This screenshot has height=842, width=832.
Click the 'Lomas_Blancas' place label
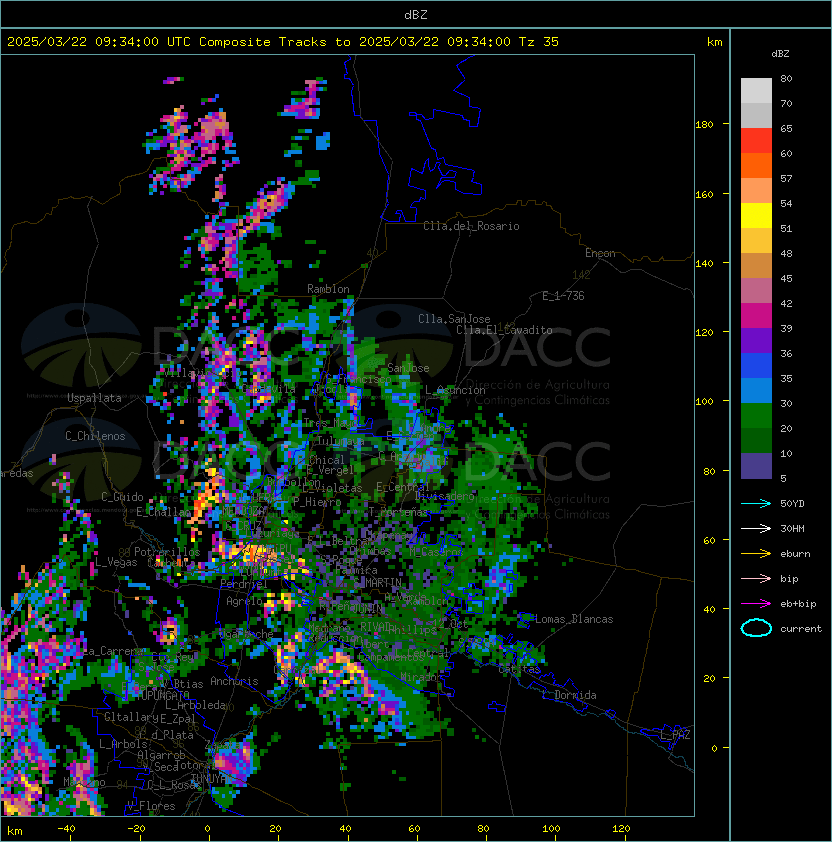tap(574, 619)
